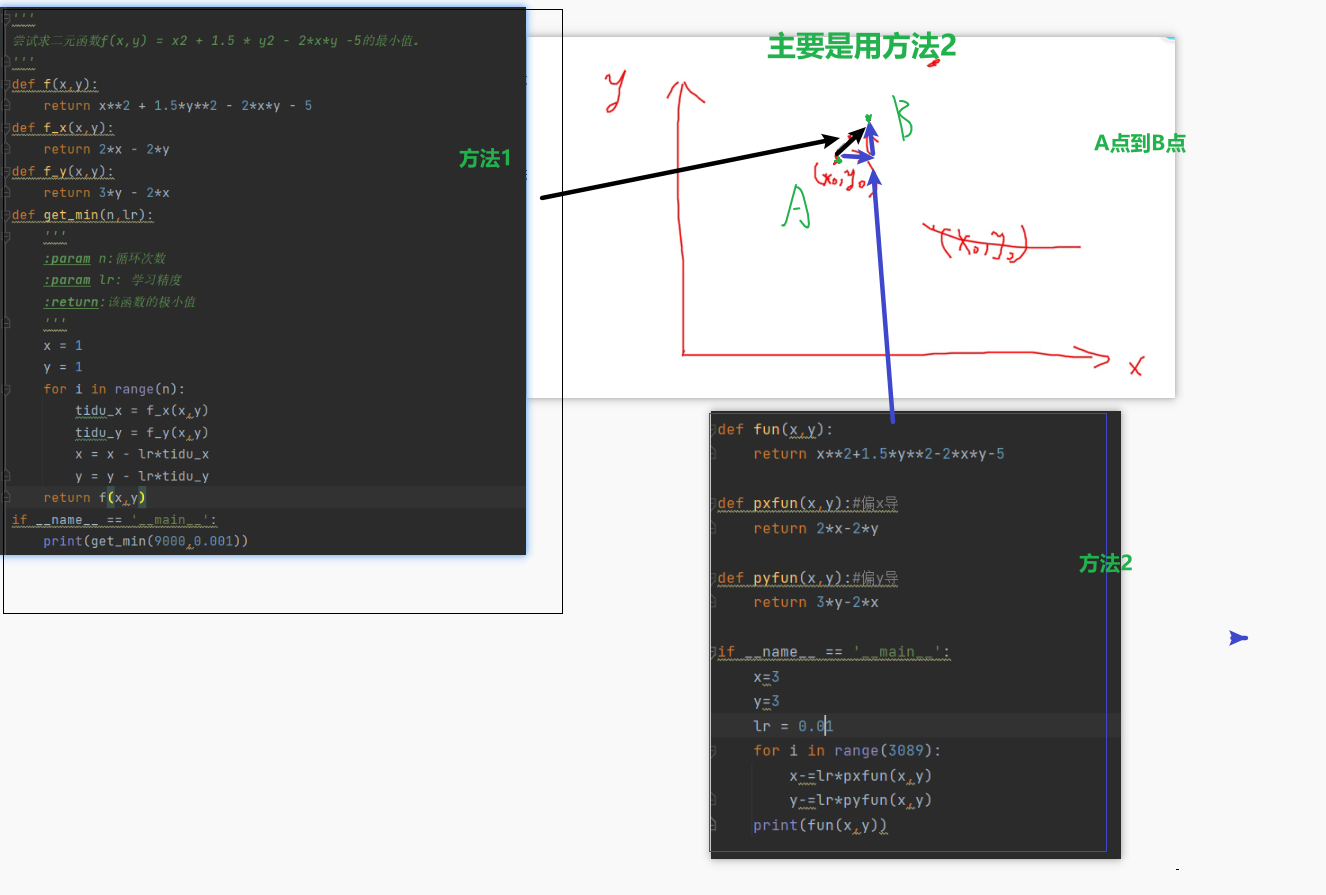Click the 主要是用方法2 heading on whiteboard
This screenshot has height=895, width=1326.
[x=861, y=46]
